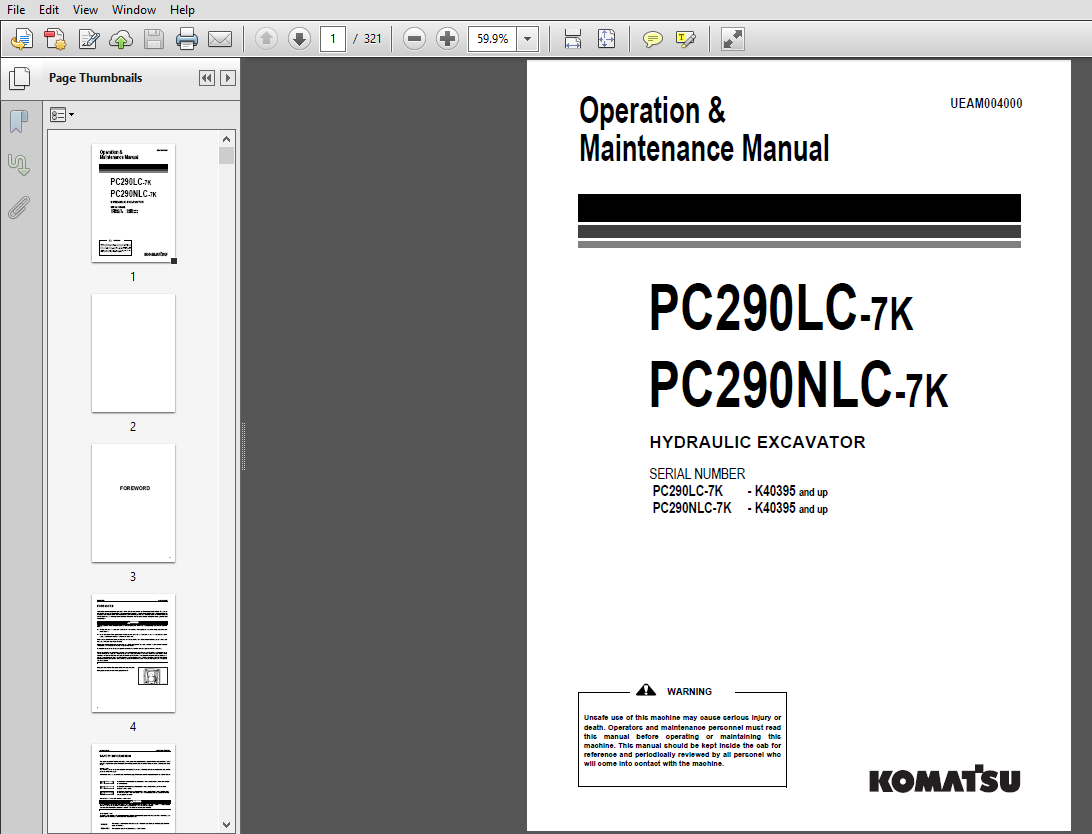Open the File menu
Viewport: 1092px width, 834px height.
15,10
